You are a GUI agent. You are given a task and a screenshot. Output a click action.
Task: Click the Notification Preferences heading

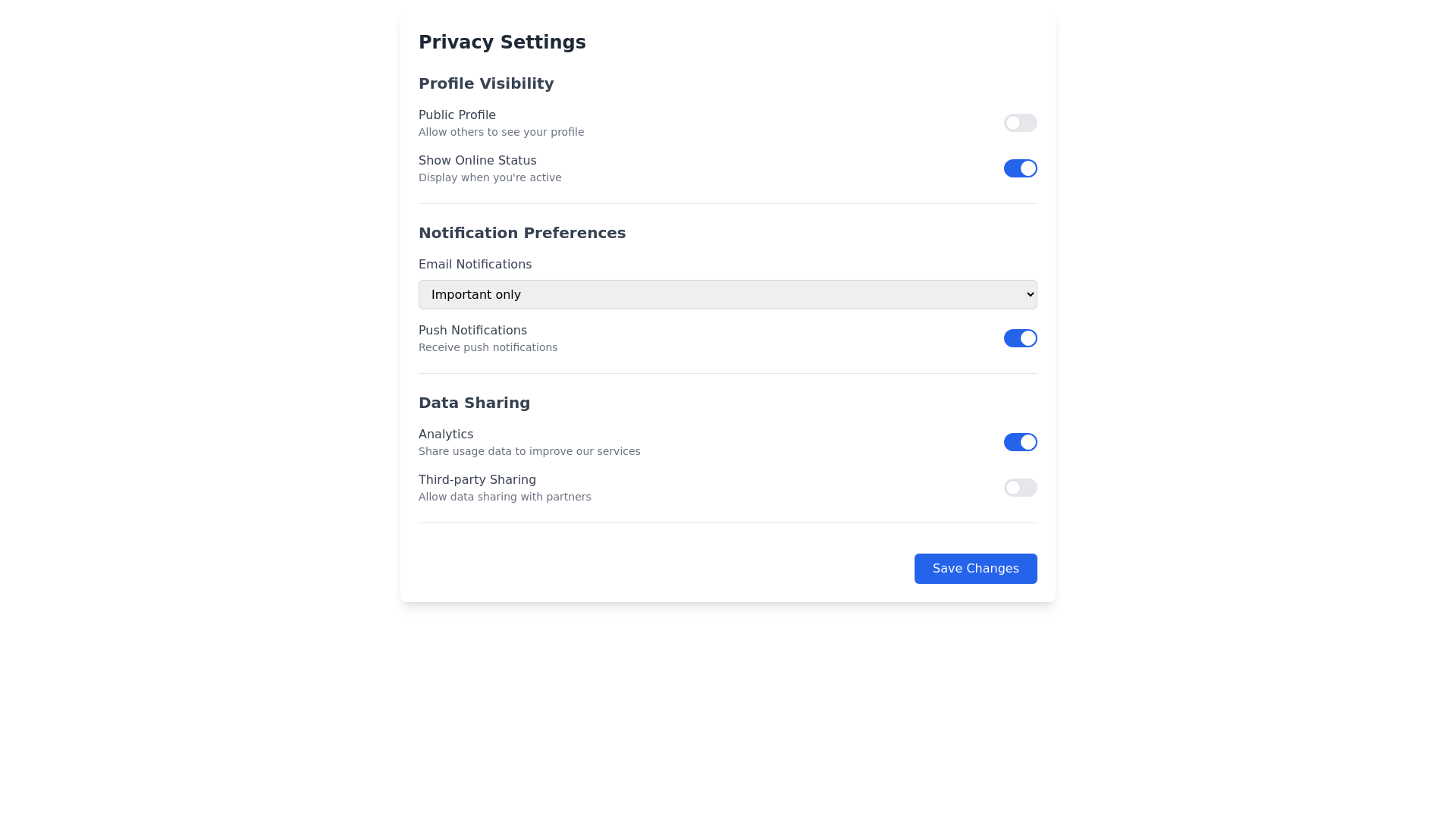[x=522, y=233]
